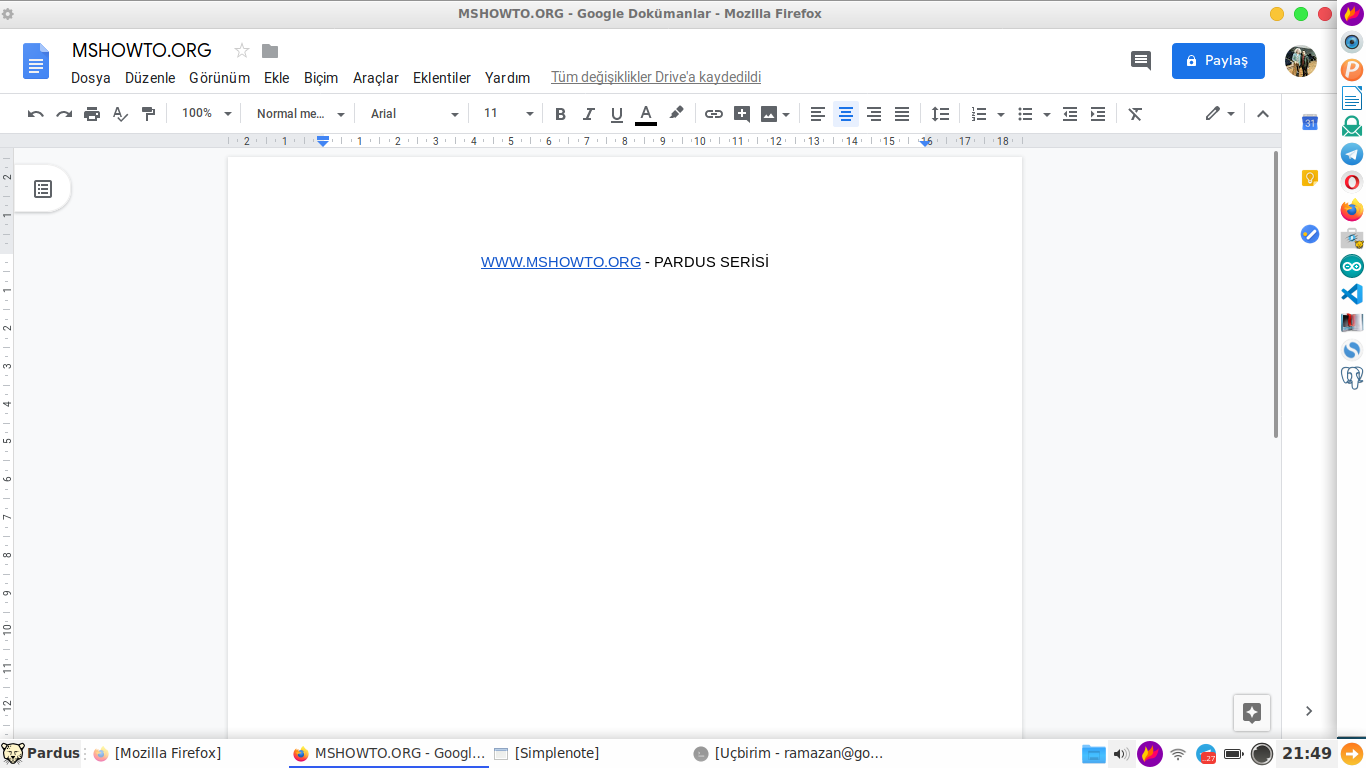Expand bulleted list style arrow
The image size is (1366, 768).
click(x=1047, y=115)
